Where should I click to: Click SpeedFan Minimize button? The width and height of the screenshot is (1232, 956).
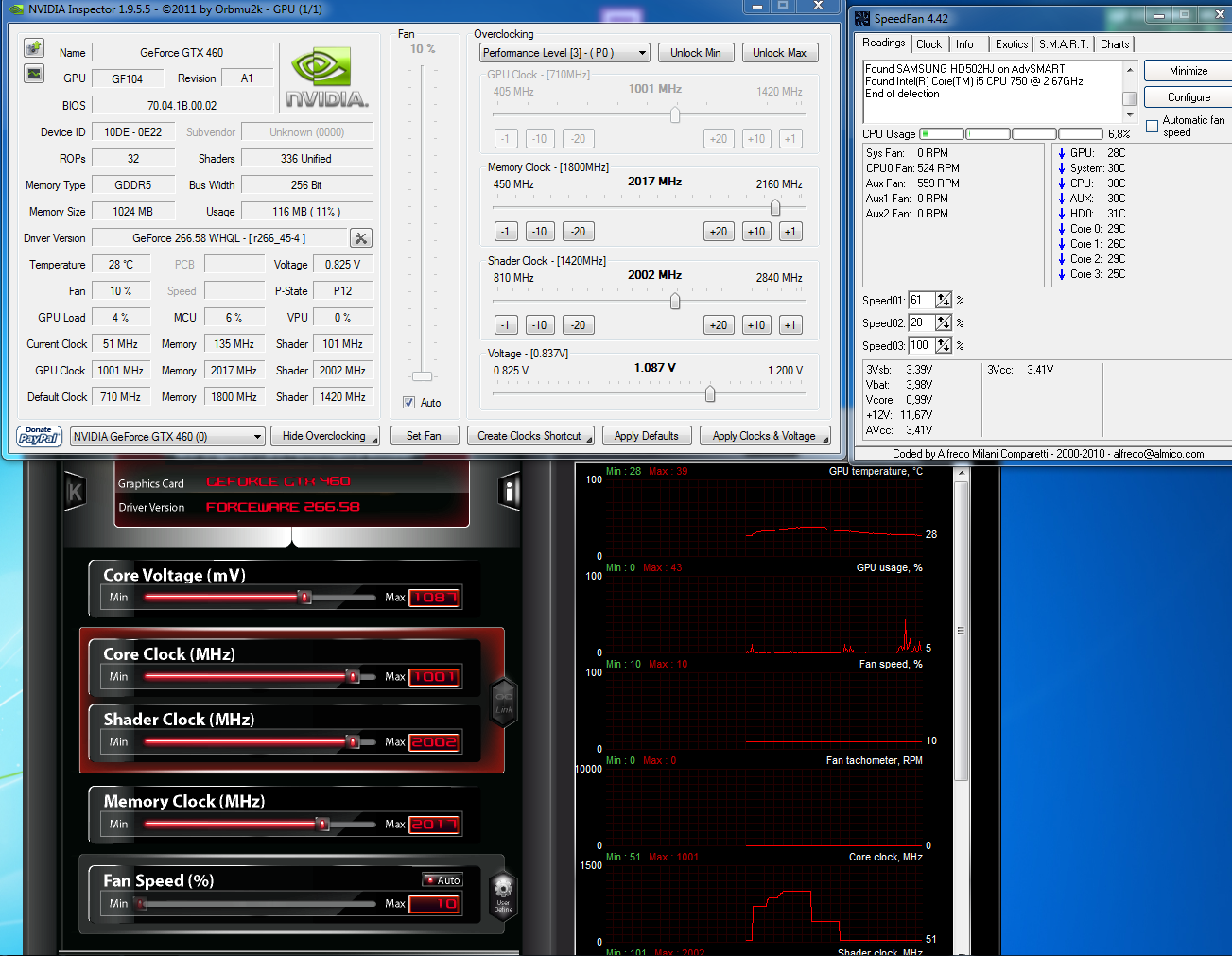(x=1189, y=71)
